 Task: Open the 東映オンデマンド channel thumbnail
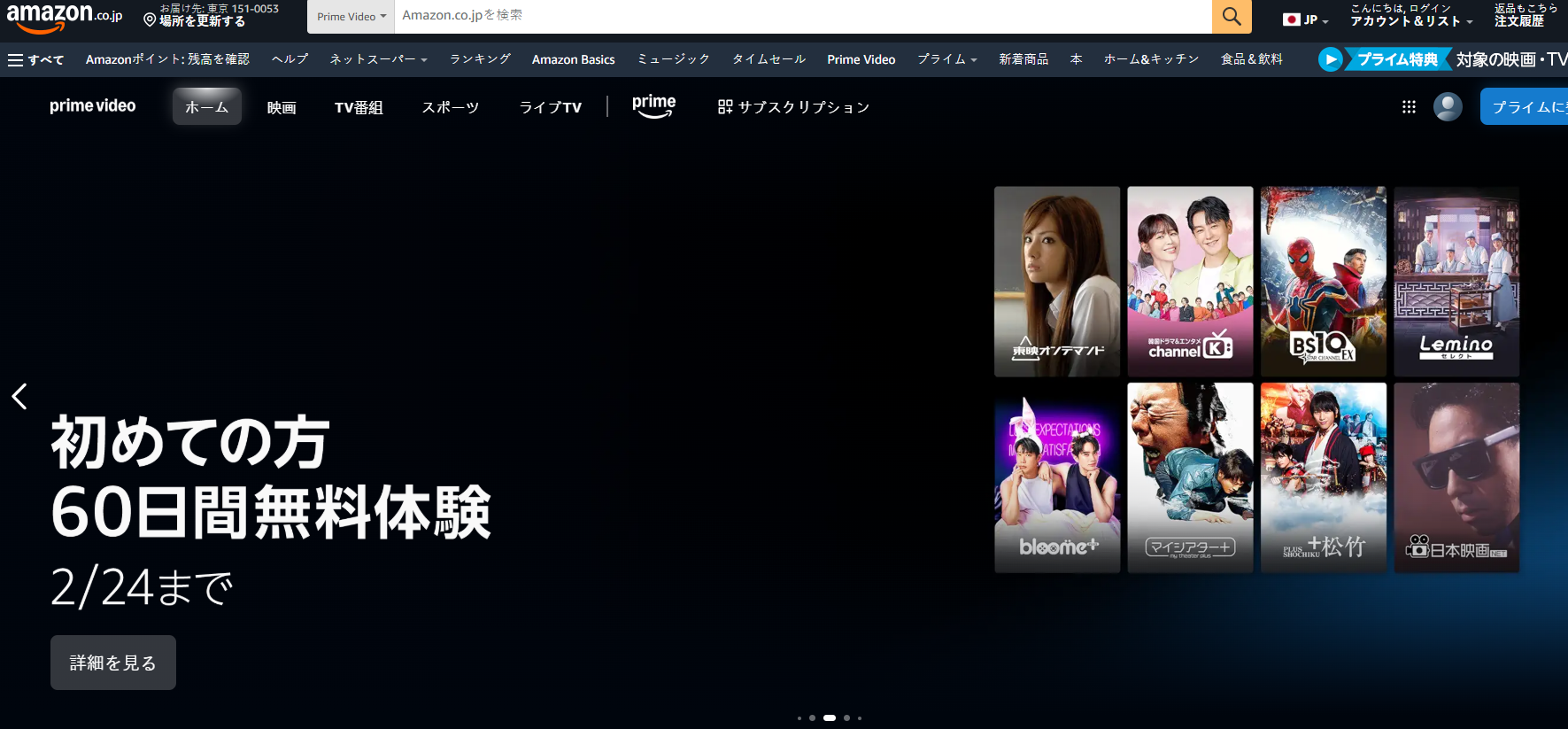pyautogui.click(x=1057, y=282)
